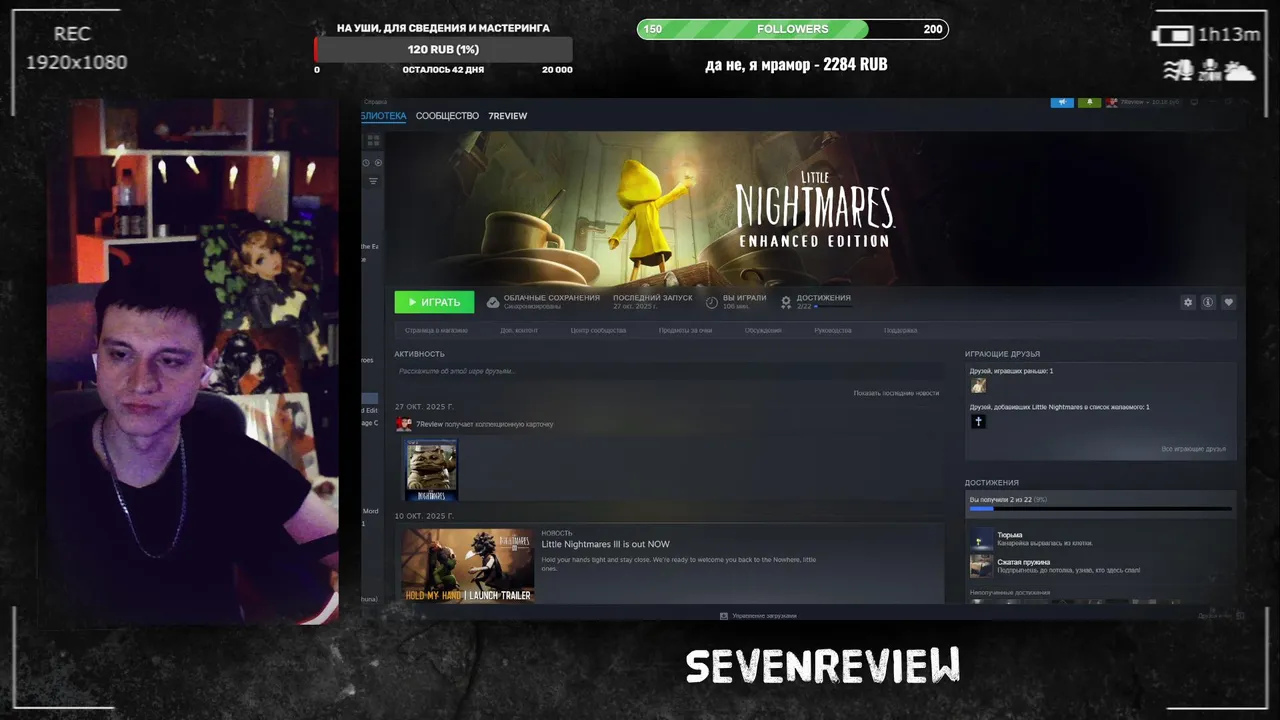Open 'Little Nightmares III is out NOW' news

click(x=605, y=544)
